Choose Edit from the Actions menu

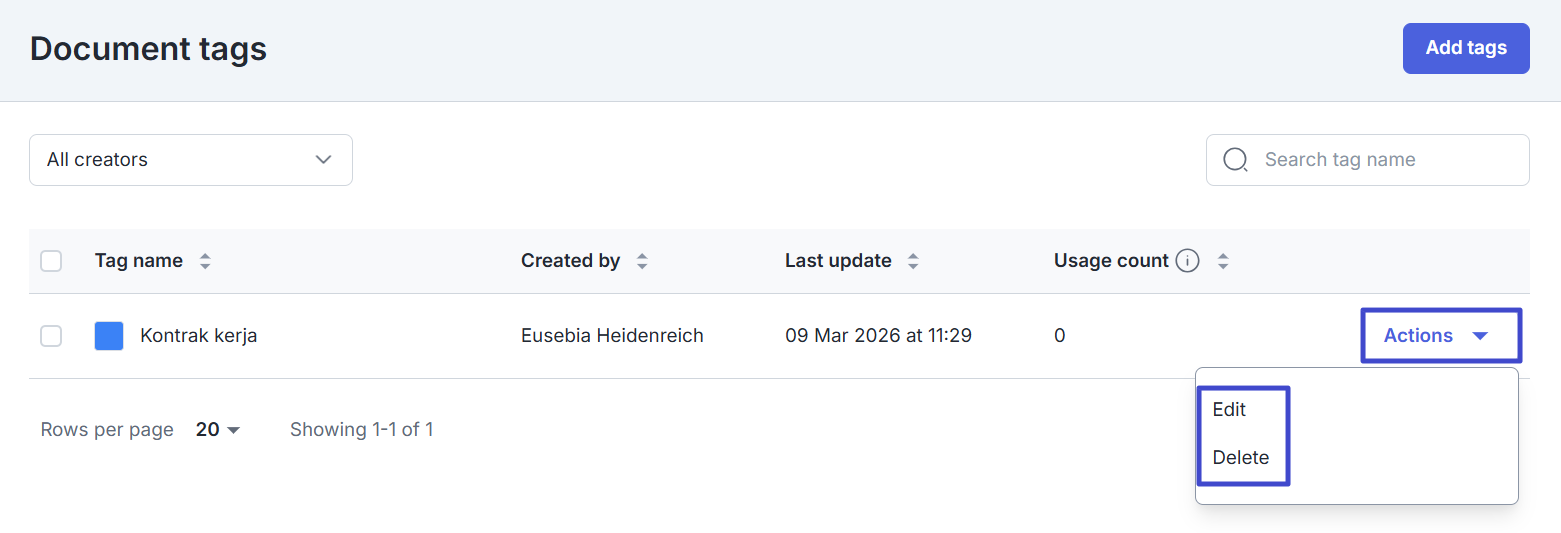[x=1229, y=410]
